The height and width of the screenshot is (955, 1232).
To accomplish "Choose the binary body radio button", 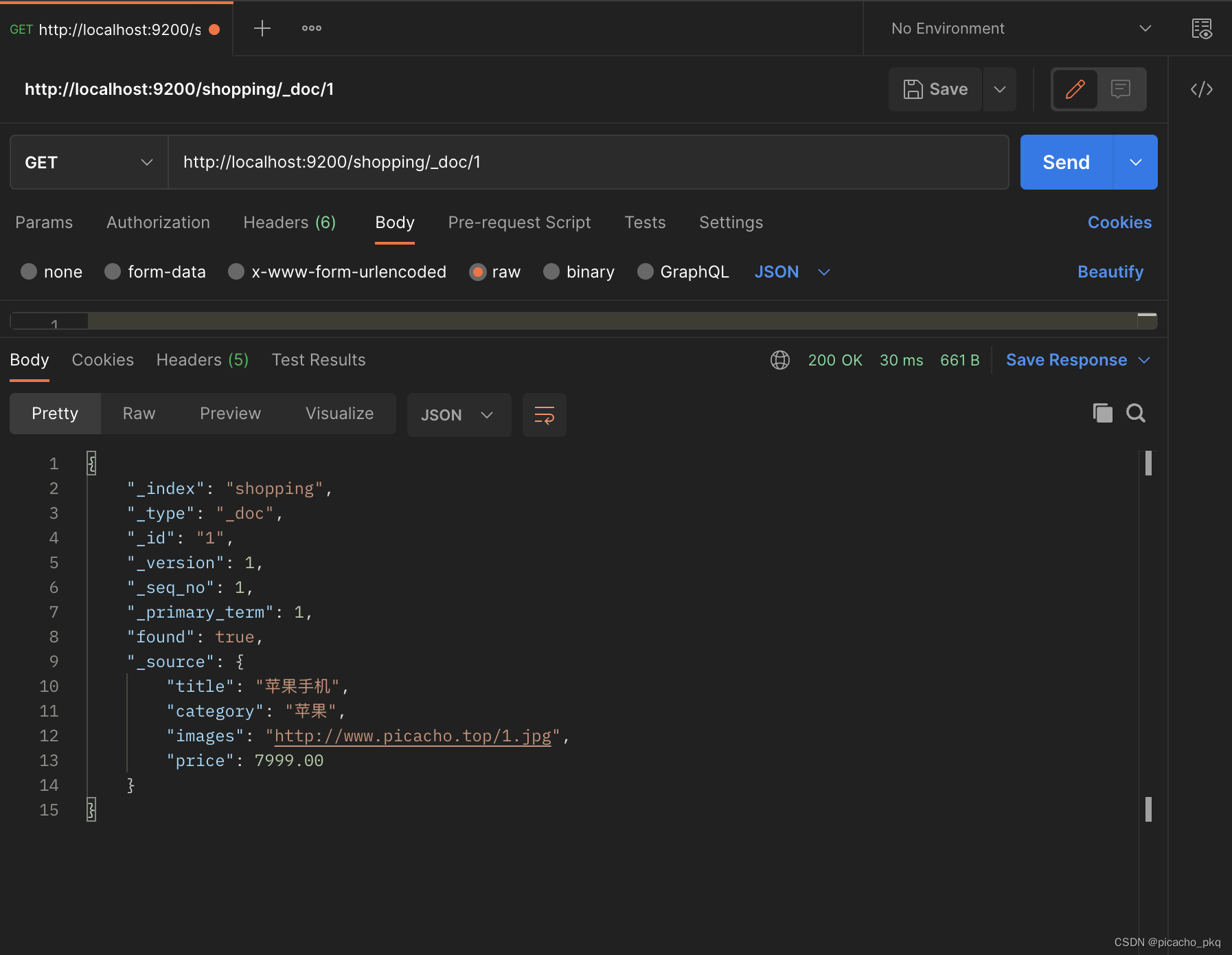I will coord(551,272).
